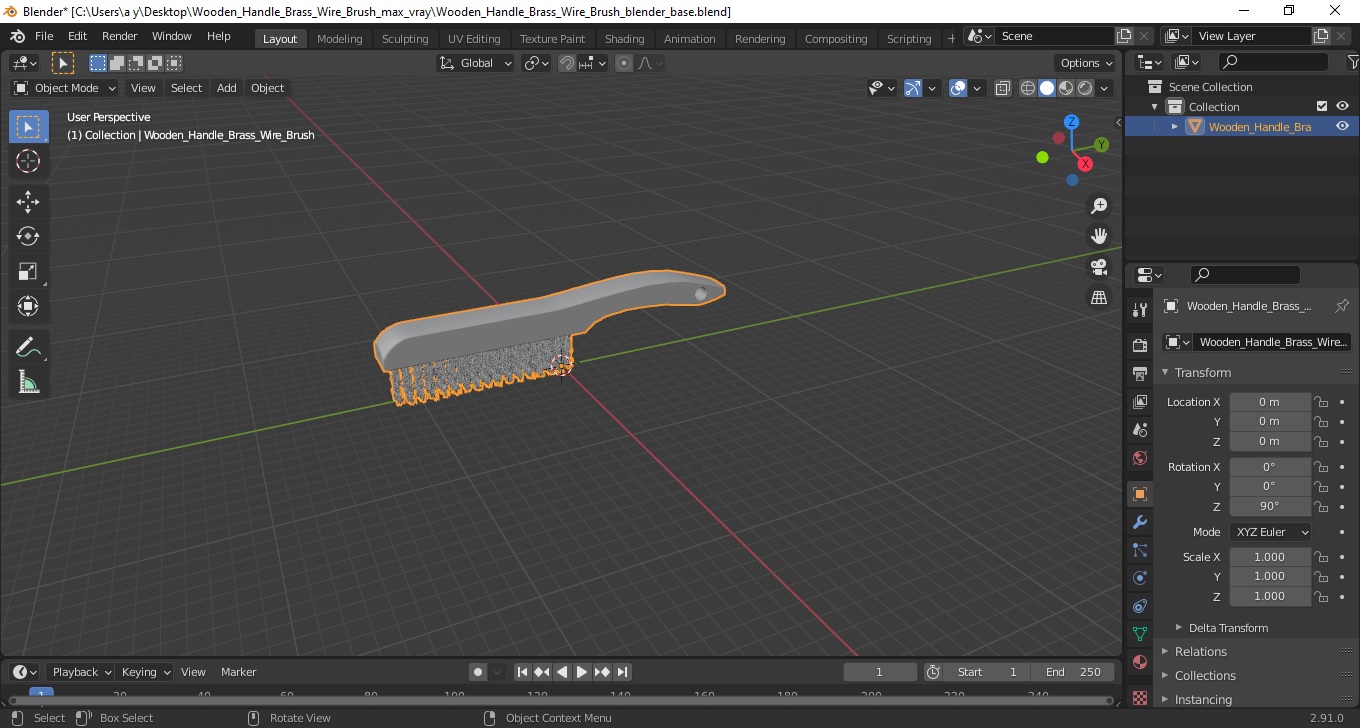Open the Object Constraints properties tab

pos(1140,606)
